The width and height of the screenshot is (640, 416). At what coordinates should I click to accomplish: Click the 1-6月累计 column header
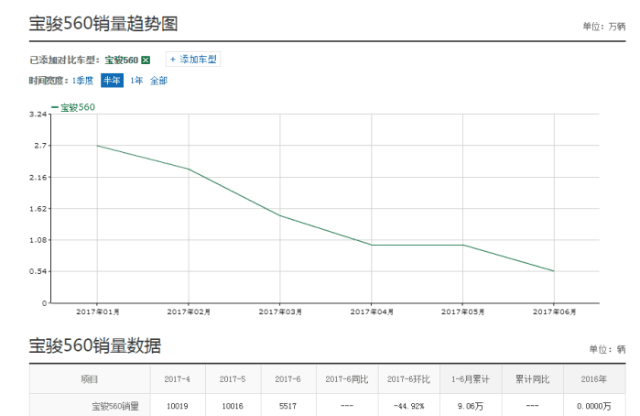470,379
